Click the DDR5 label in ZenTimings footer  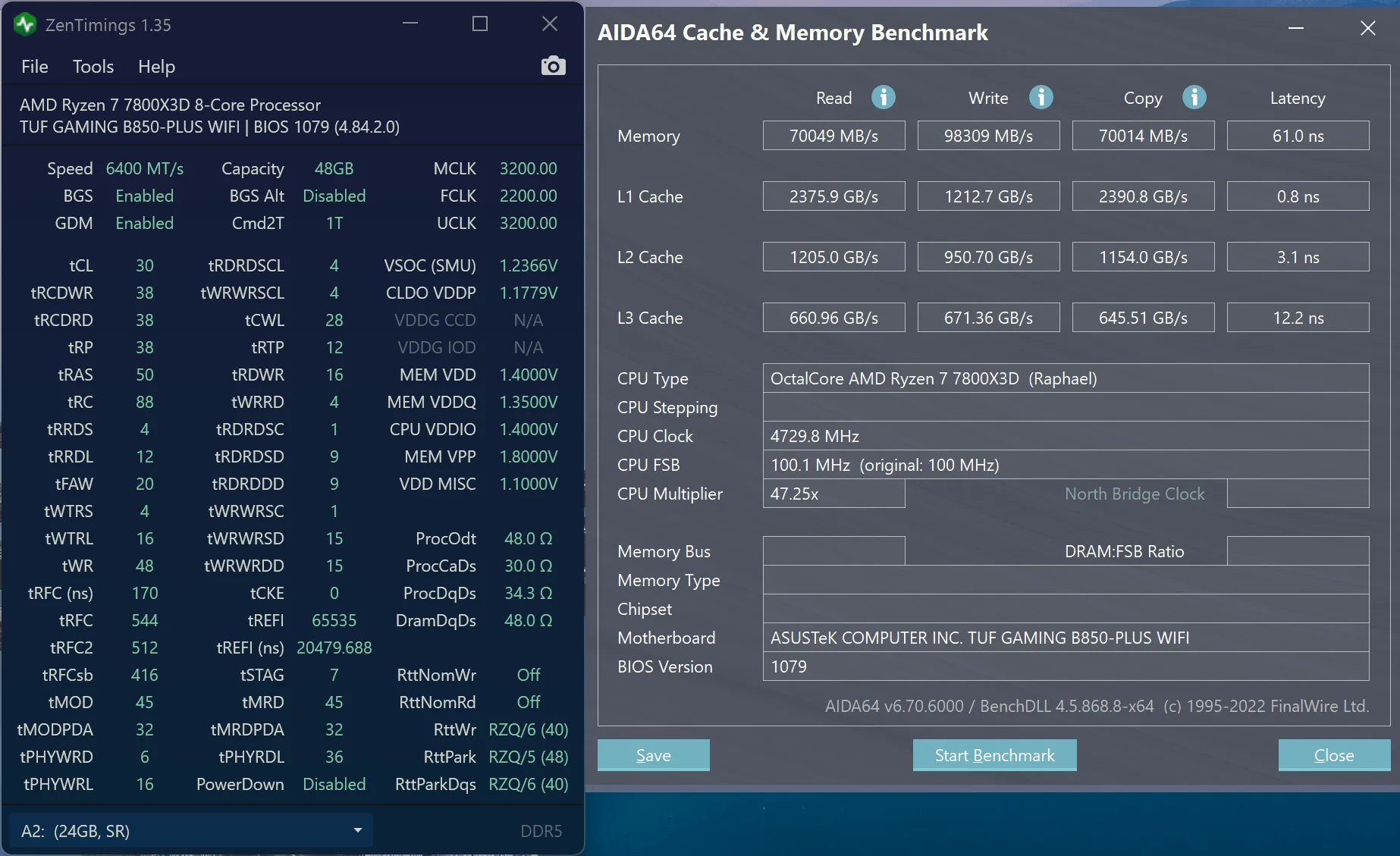(x=541, y=831)
